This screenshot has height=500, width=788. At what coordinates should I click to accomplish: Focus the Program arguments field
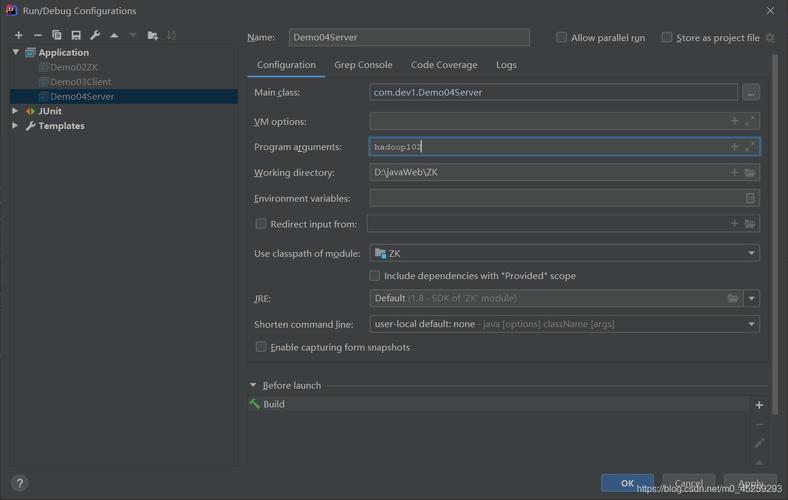pos(564,147)
